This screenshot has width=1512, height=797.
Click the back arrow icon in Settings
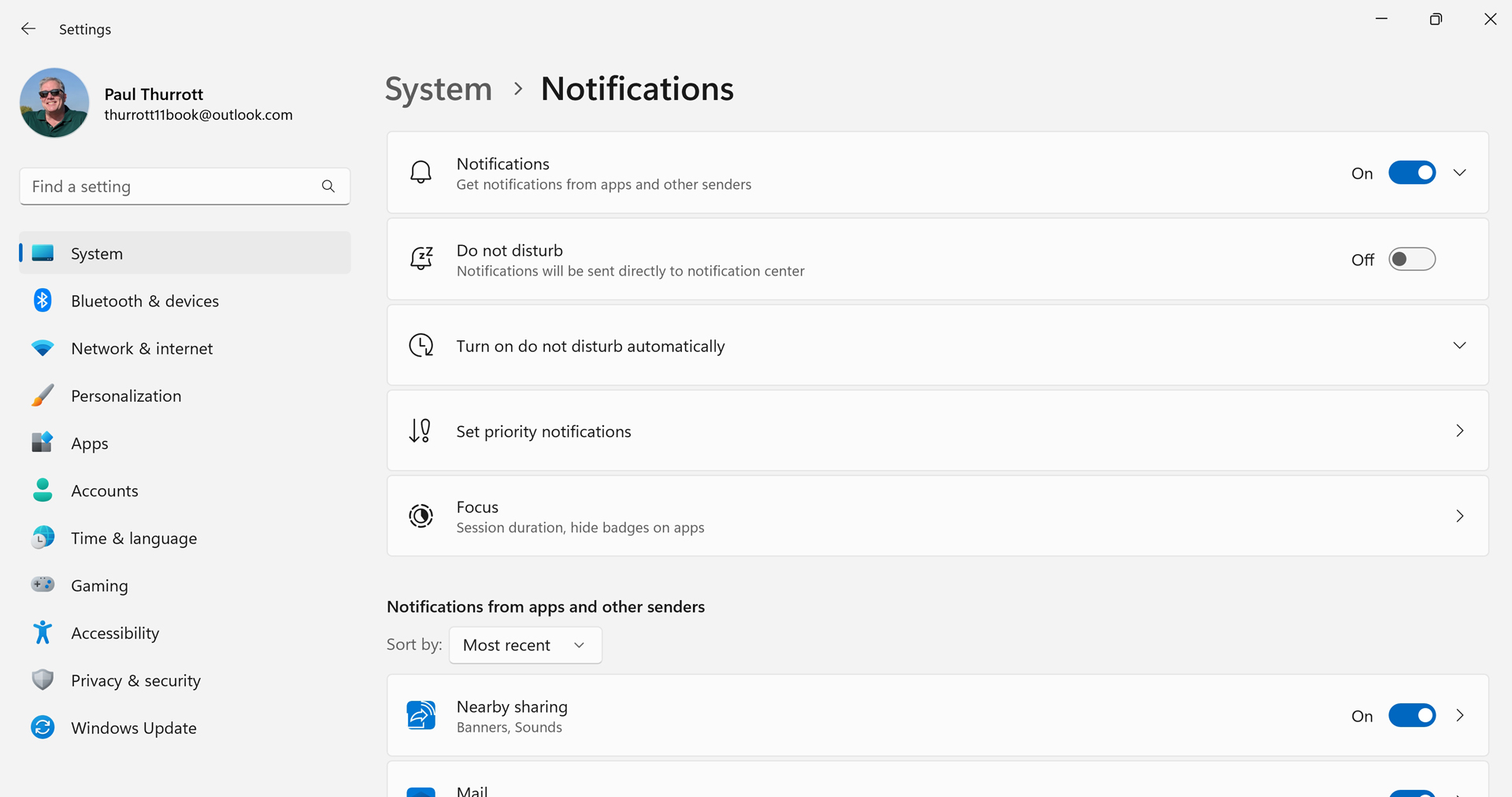[28, 29]
